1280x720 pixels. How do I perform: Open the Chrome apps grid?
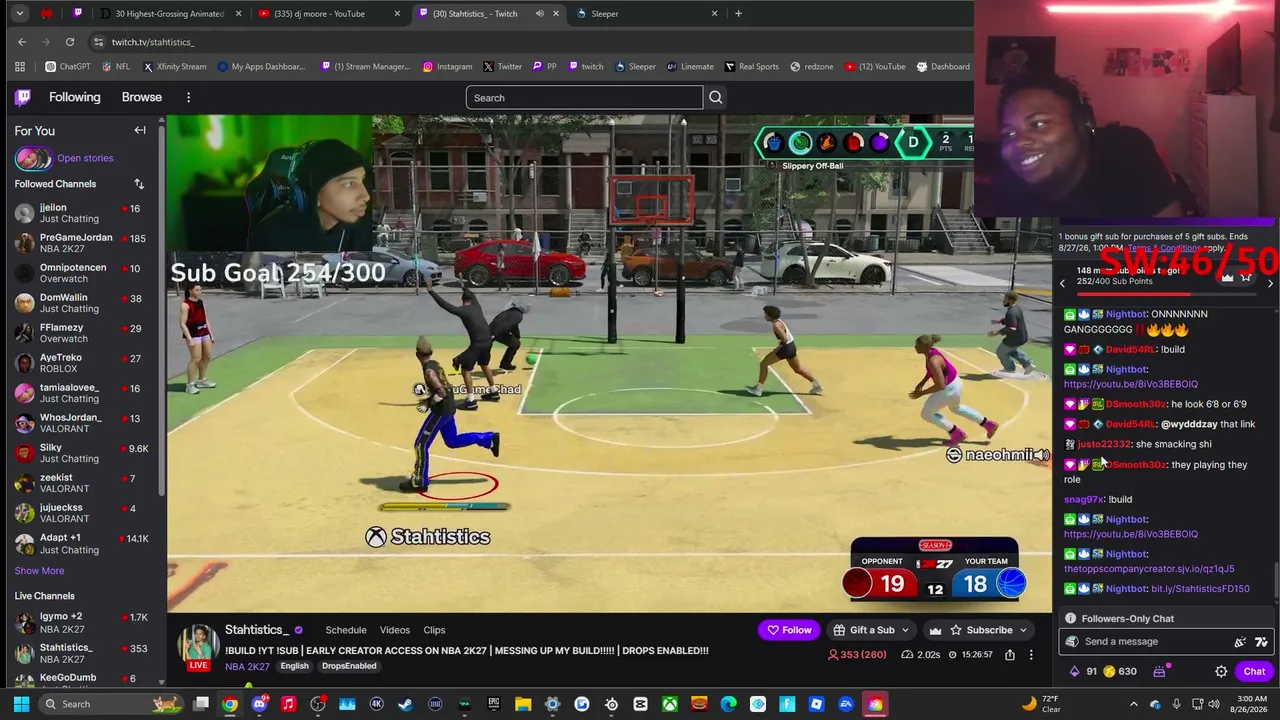(20, 67)
